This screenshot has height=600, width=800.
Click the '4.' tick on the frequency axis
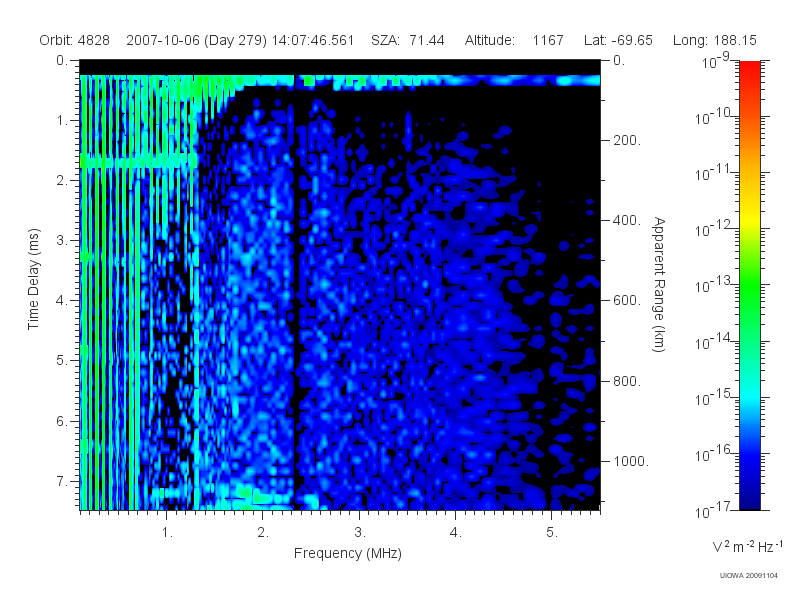coord(456,533)
